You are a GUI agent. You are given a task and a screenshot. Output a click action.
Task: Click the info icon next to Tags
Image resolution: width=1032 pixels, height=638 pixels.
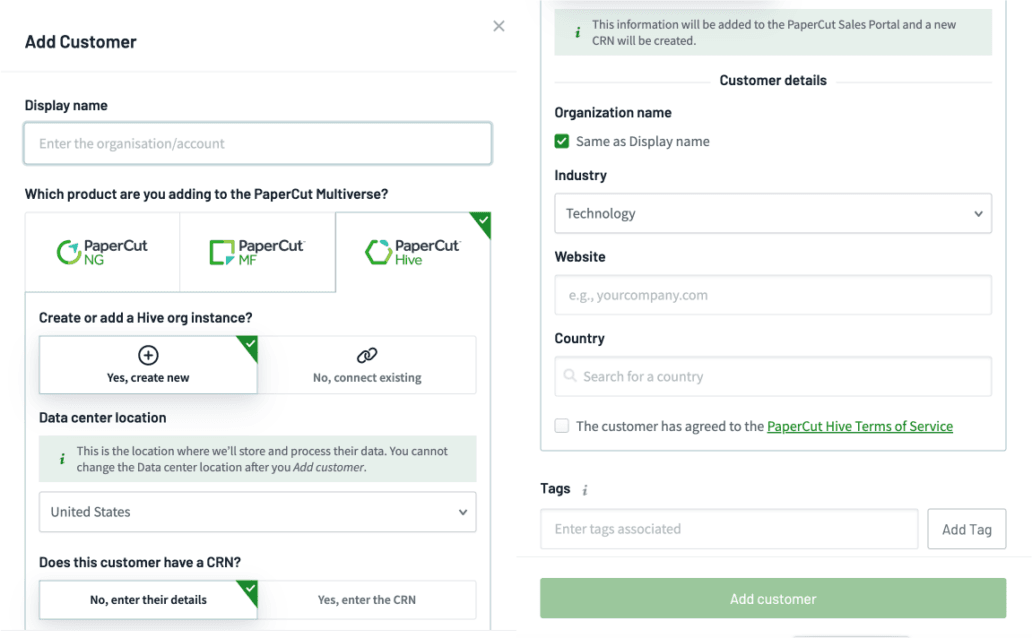pos(585,490)
